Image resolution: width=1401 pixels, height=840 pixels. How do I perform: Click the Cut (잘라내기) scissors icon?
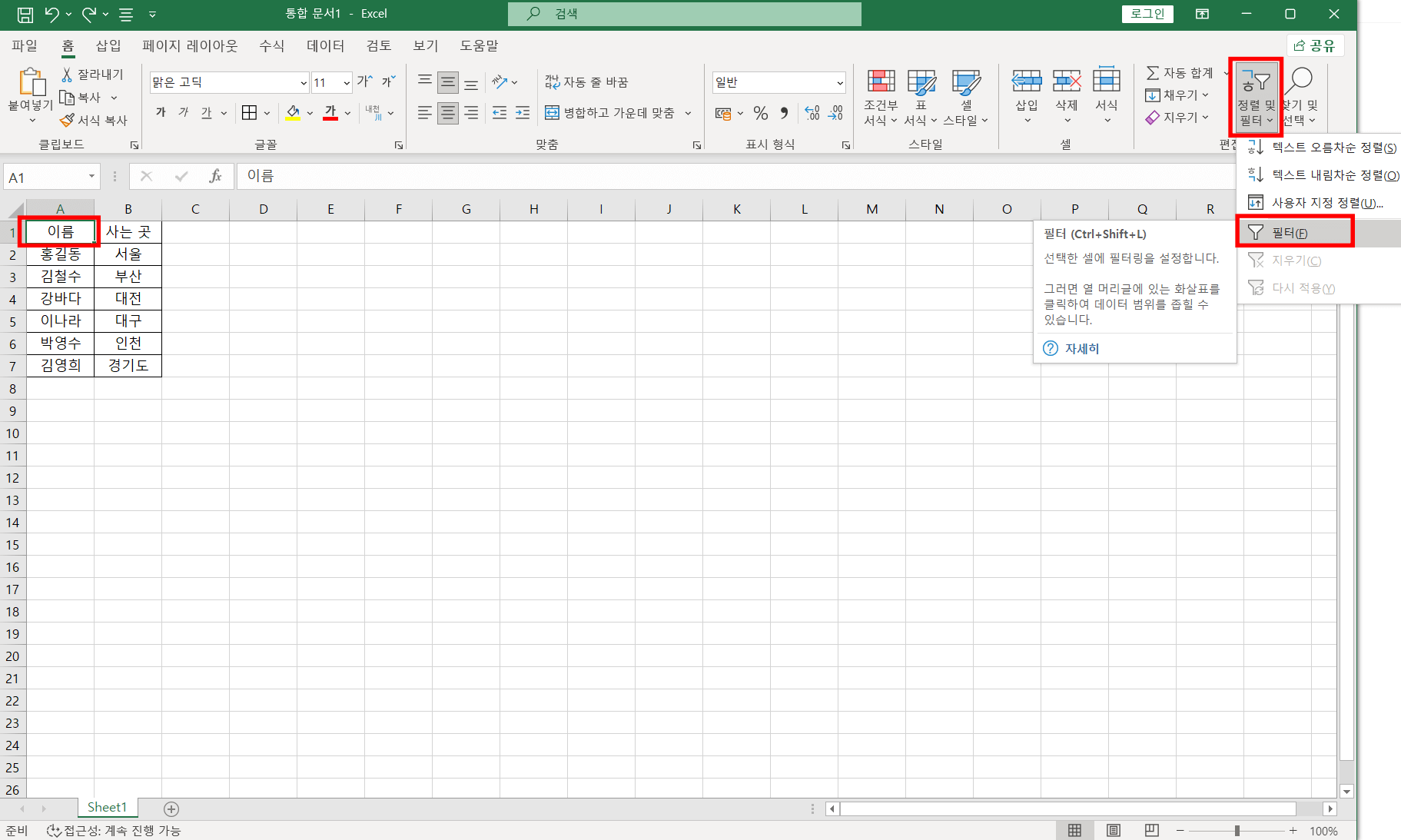[x=67, y=75]
